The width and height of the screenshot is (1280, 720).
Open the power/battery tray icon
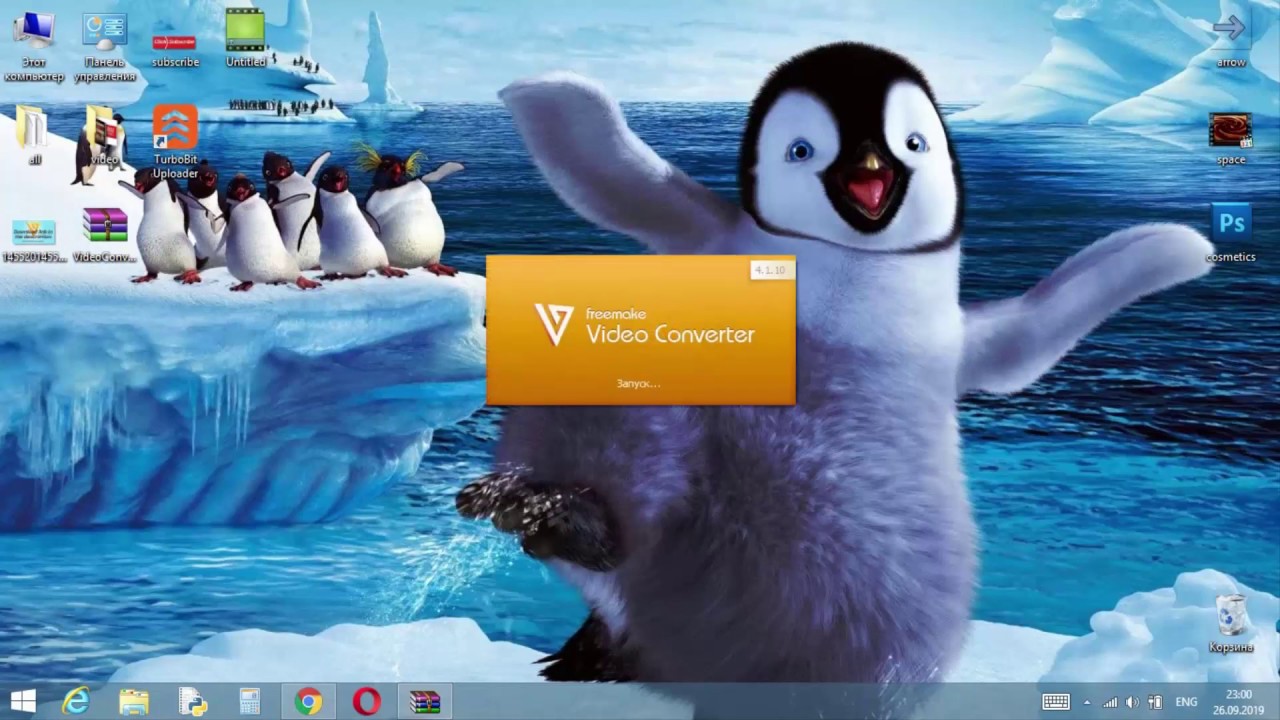(x=1155, y=702)
